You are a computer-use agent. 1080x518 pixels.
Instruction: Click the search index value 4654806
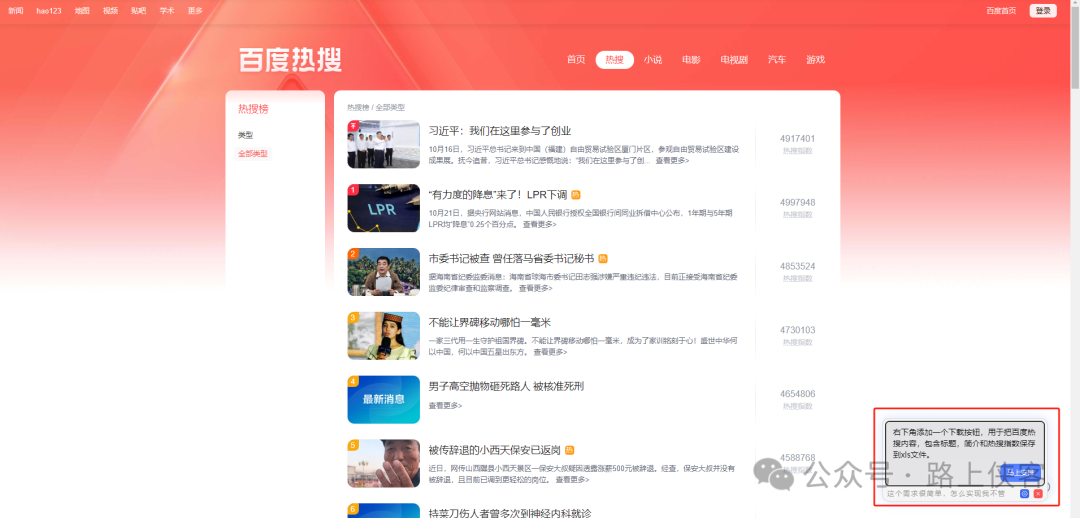(x=798, y=394)
